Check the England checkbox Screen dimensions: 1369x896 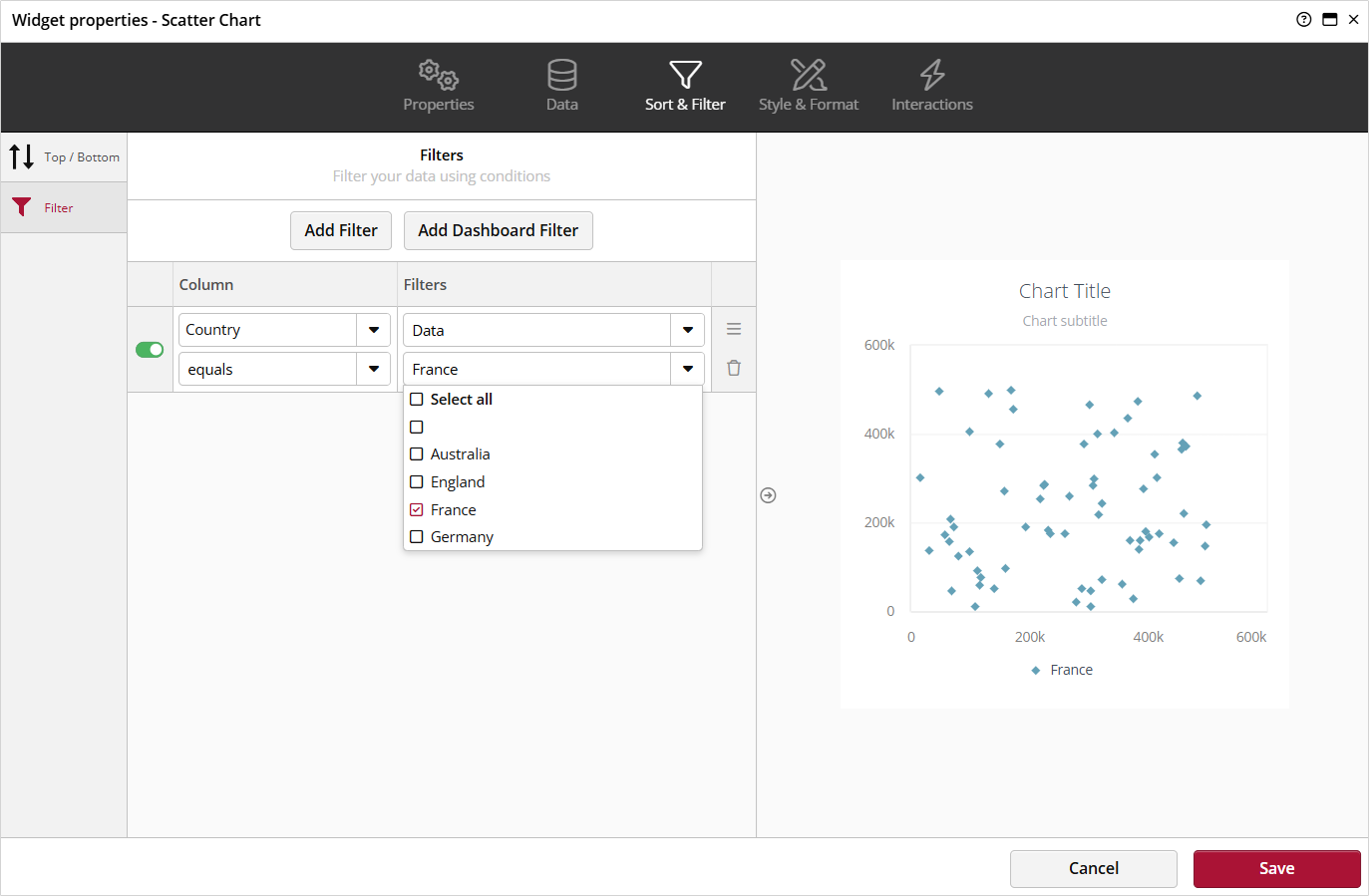pos(417,481)
